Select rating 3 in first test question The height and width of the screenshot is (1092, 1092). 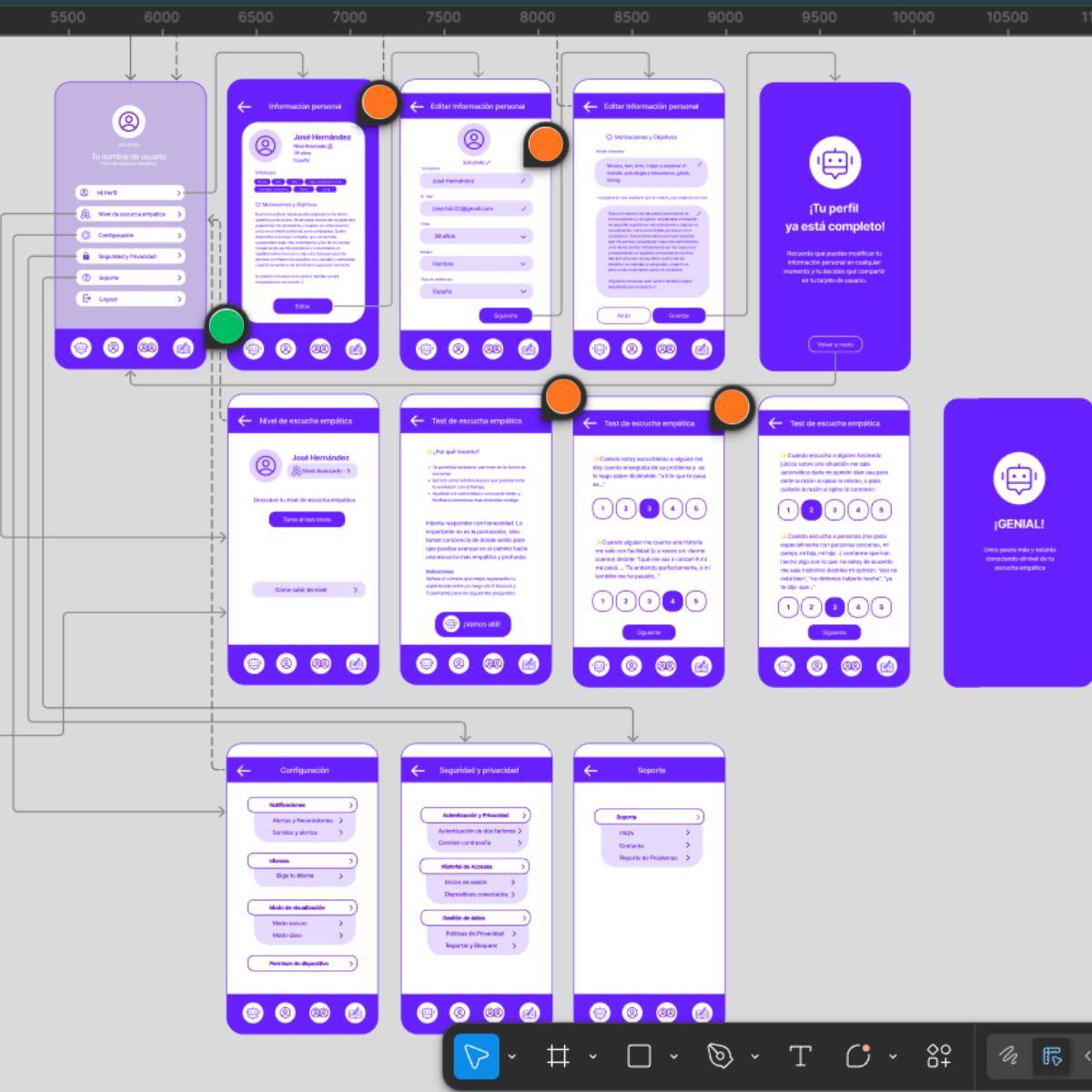click(649, 509)
